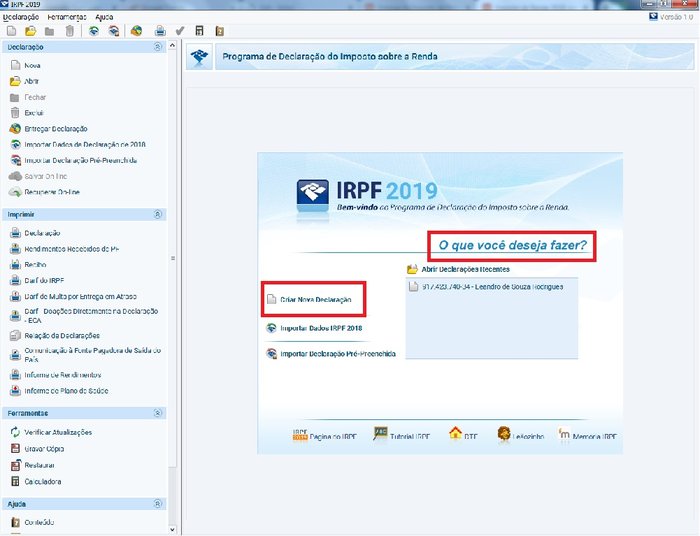Click the DTE house icon link
This screenshot has width=700, height=536.
(463, 434)
